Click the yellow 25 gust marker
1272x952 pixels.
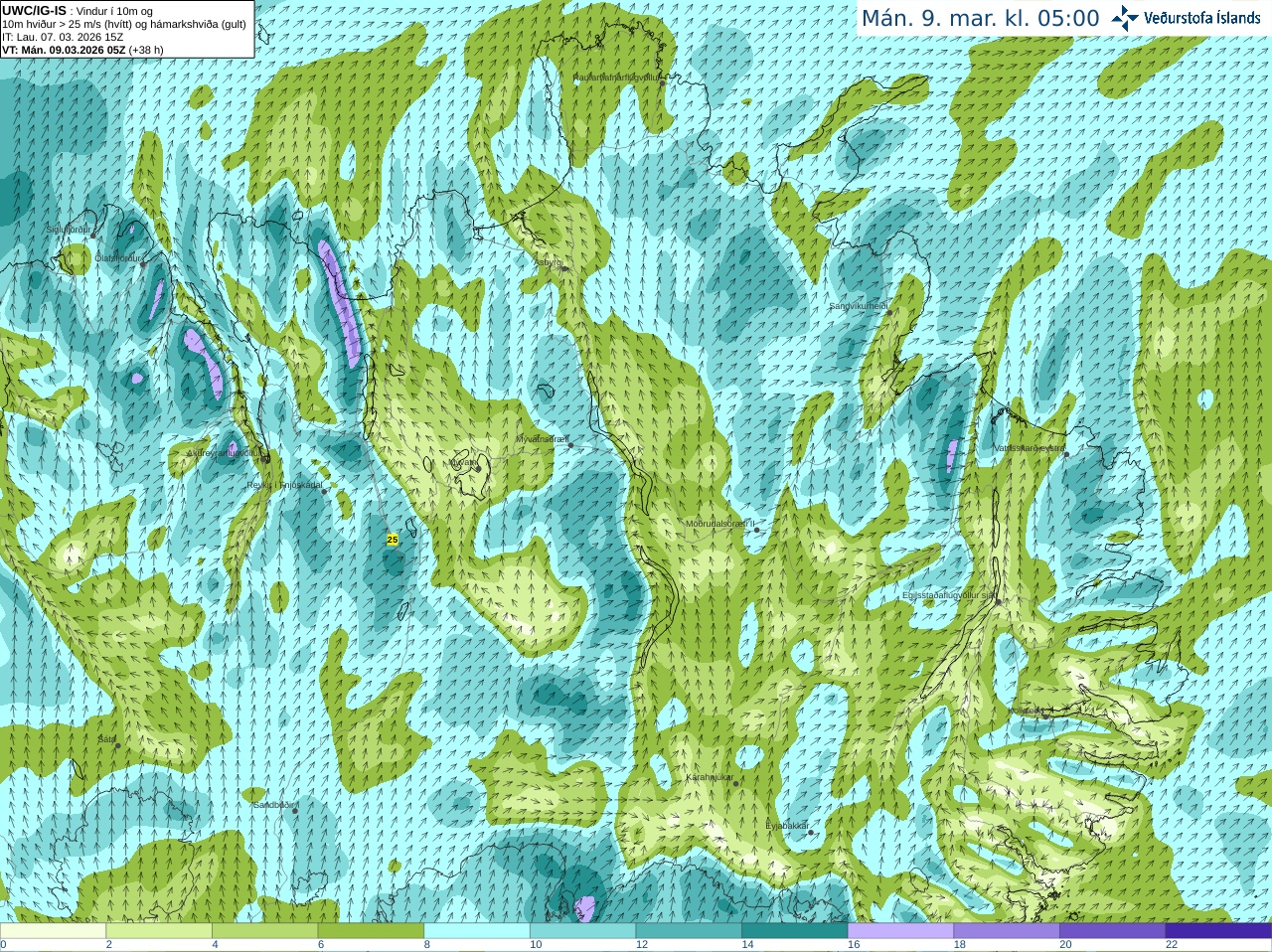coord(393,540)
